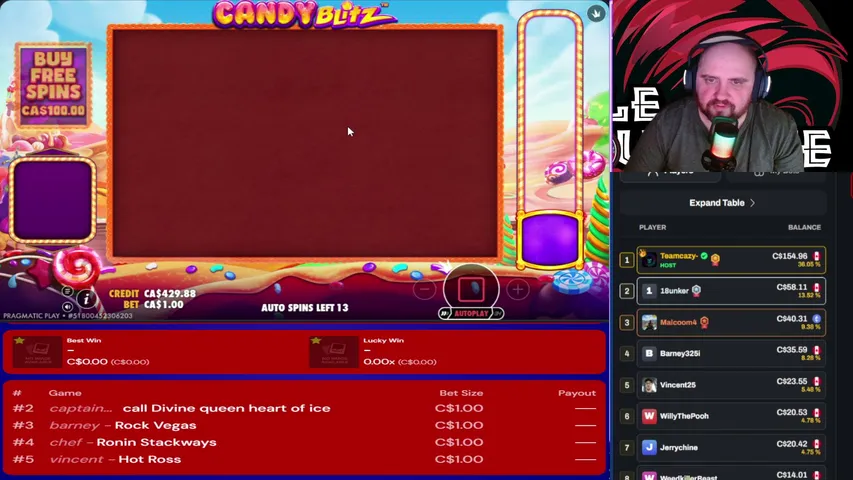
Task: Click Ethereum currency icon in Malcoom4 row
Action: pyautogui.click(x=817, y=319)
